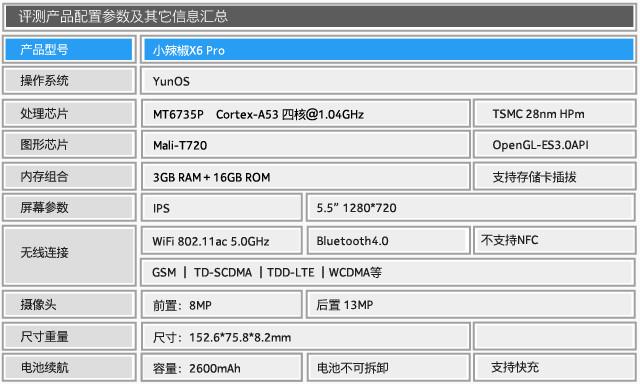Select the 前置: 8MP camera cell

click(x=222, y=304)
